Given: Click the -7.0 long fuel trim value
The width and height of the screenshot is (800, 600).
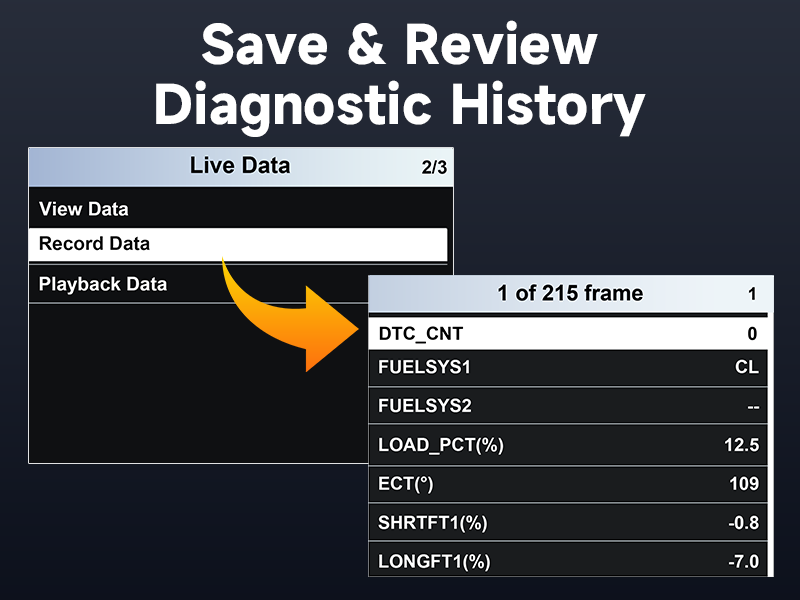Looking at the screenshot, I should [744, 562].
